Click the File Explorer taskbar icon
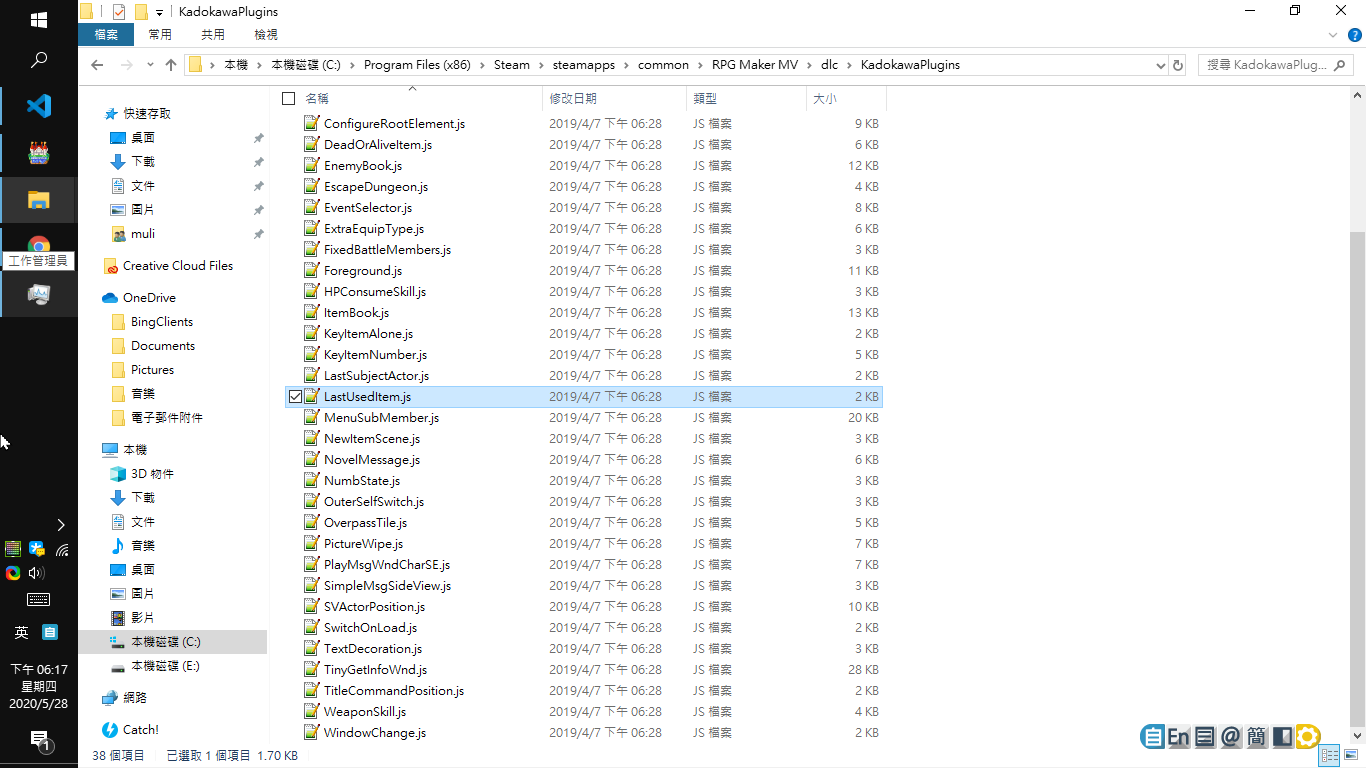This screenshot has width=1366, height=768. pyautogui.click(x=38, y=200)
